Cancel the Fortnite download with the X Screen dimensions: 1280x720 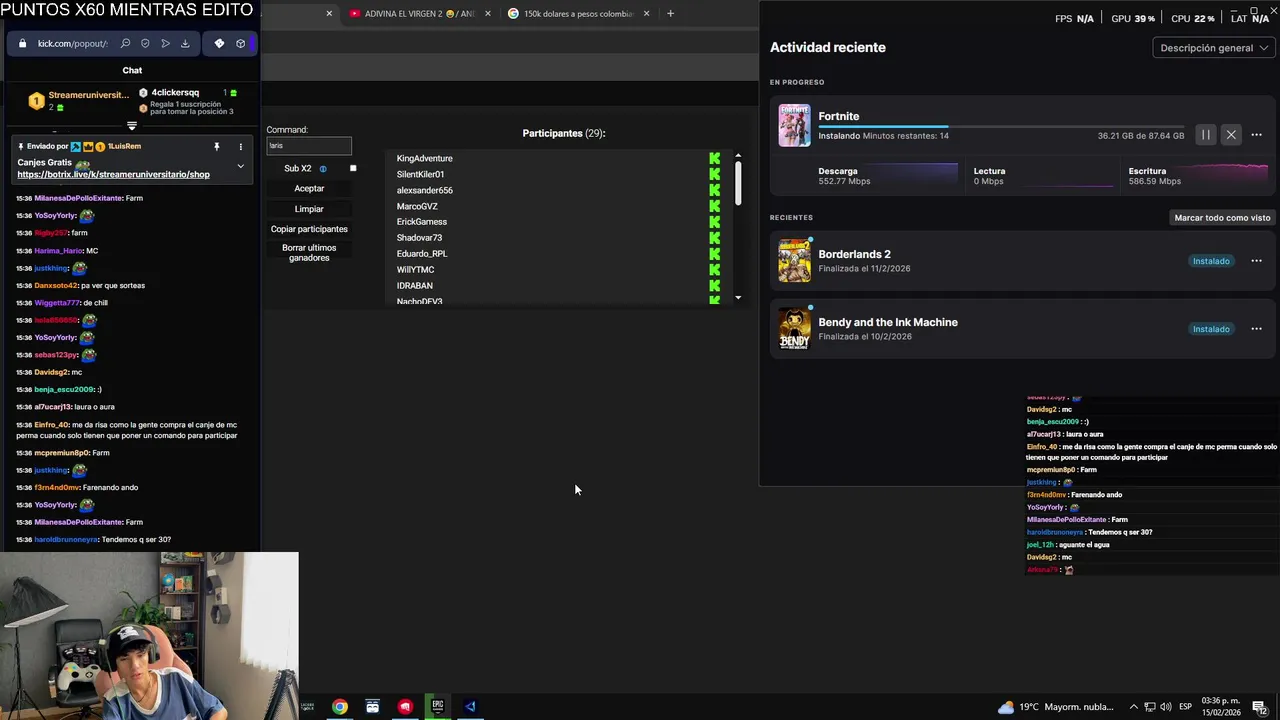click(x=1231, y=135)
